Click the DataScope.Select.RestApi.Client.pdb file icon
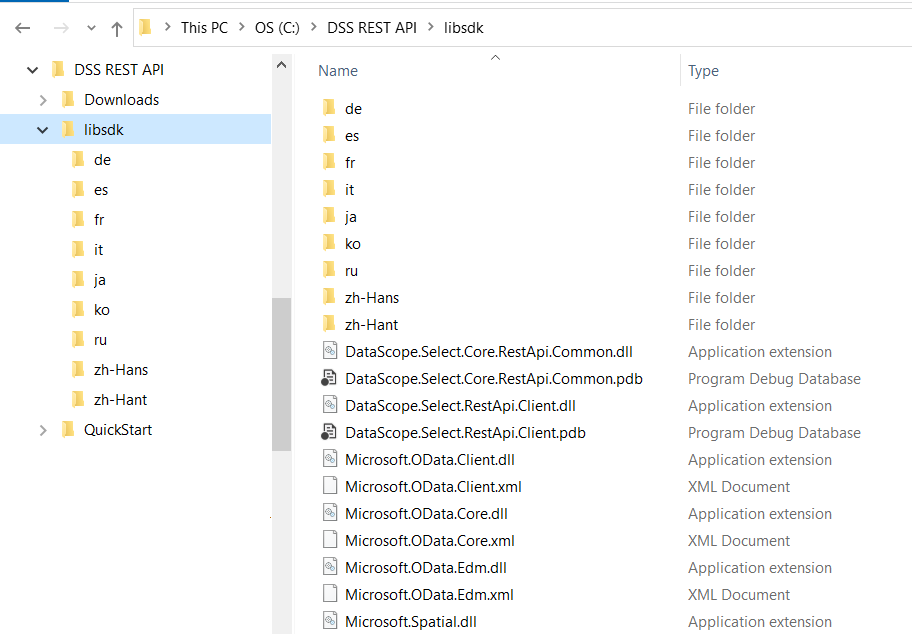The height and width of the screenshot is (634, 912). 329,432
